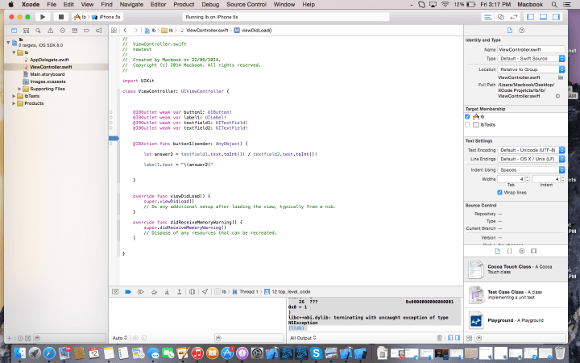Screen dimensions: 580x363
Task: Open the All Output console dropdown
Action: (303, 338)
